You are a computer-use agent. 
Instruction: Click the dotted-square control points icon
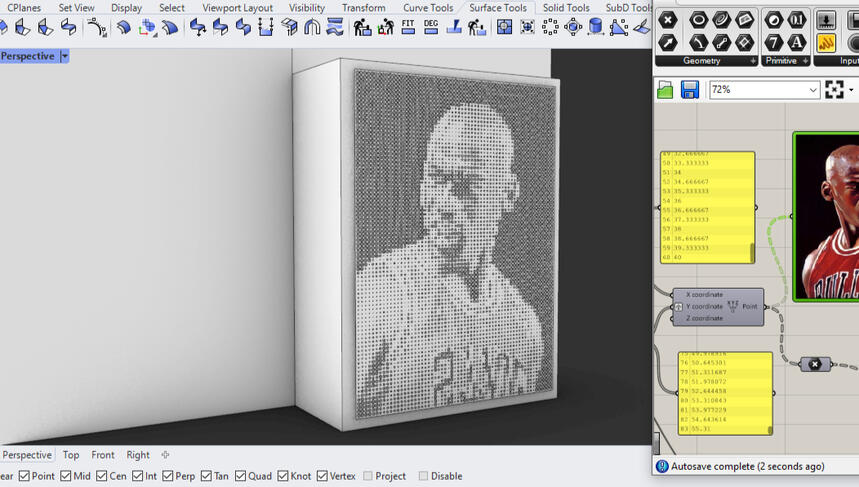click(550, 27)
